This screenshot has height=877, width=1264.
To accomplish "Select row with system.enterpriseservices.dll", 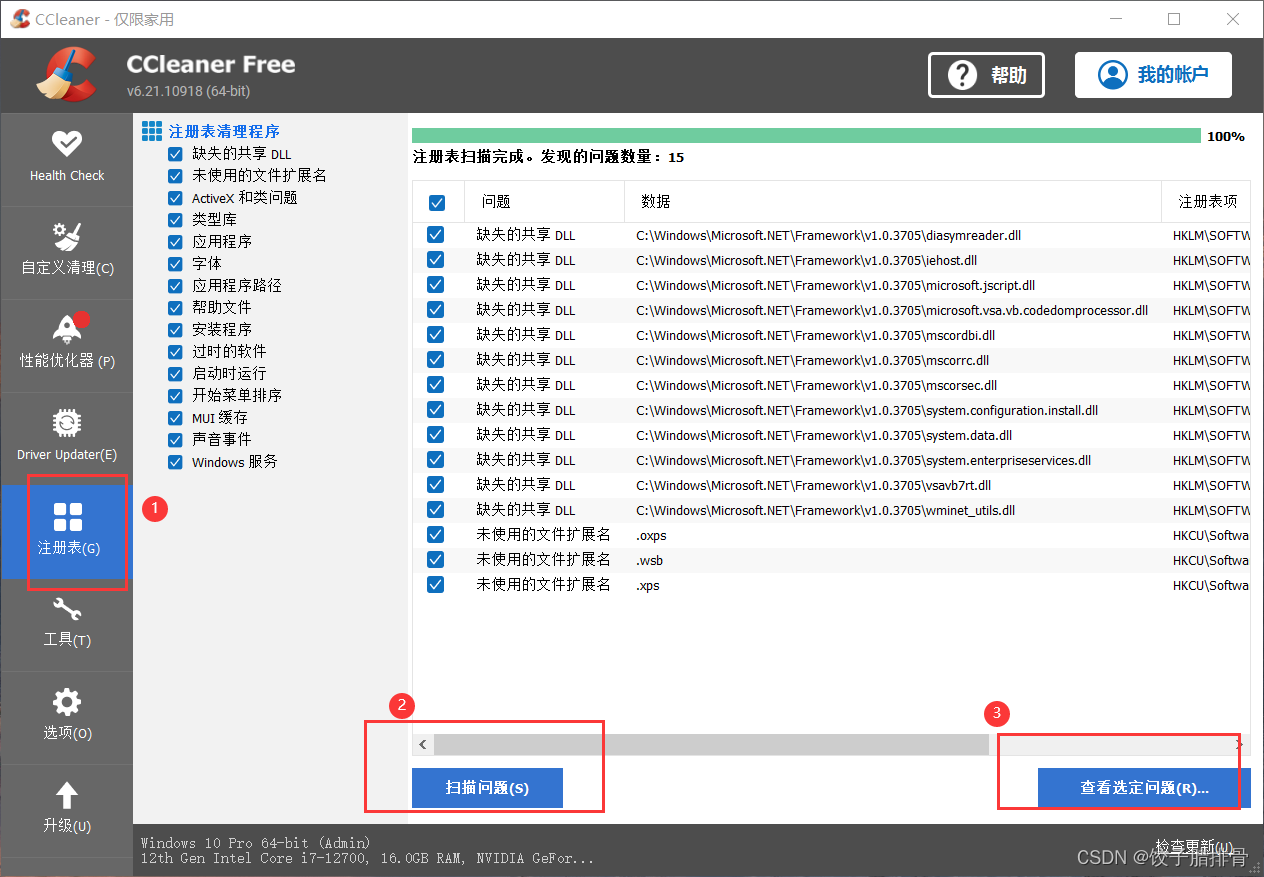I will tap(831, 460).
